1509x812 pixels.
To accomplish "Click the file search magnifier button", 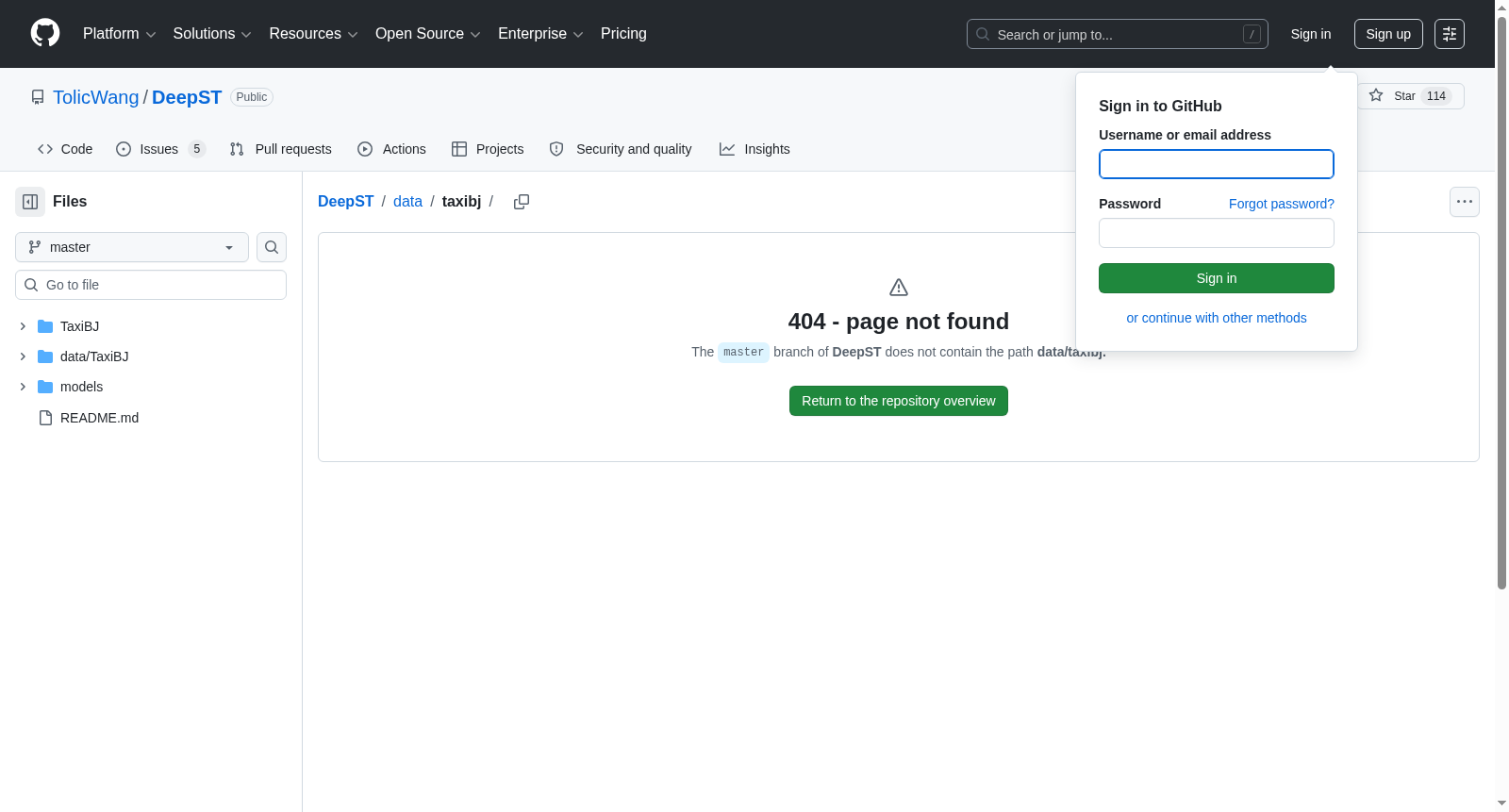I will [x=272, y=247].
